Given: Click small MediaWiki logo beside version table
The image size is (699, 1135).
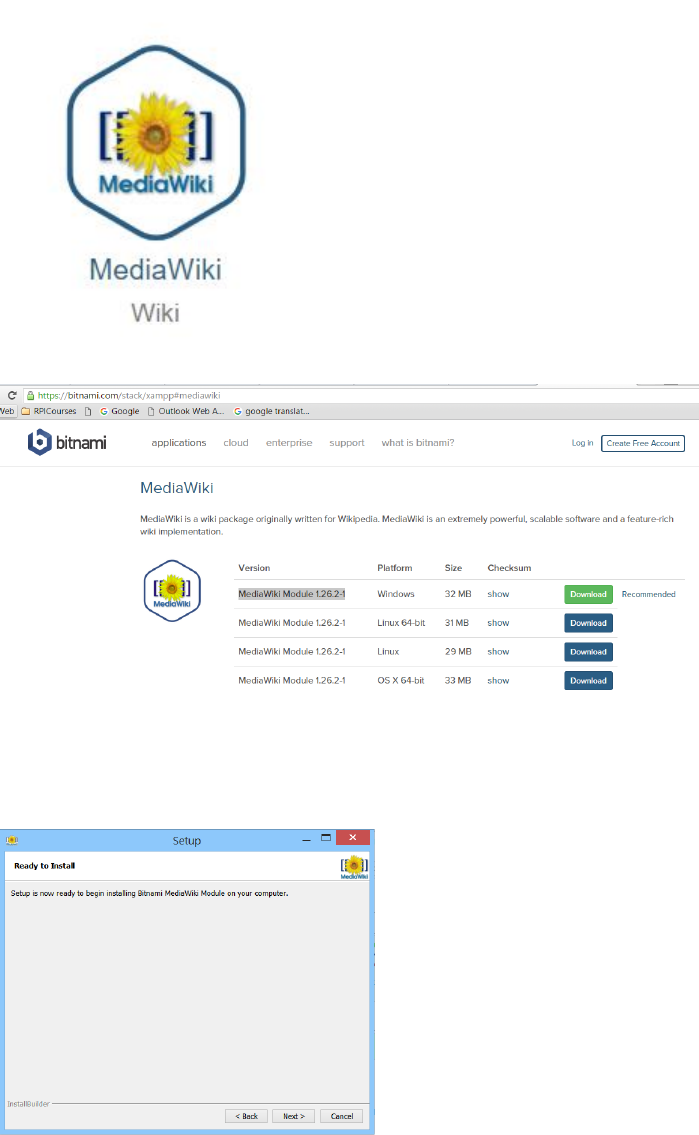Looking at the screenshot, I should click(172, 591).
